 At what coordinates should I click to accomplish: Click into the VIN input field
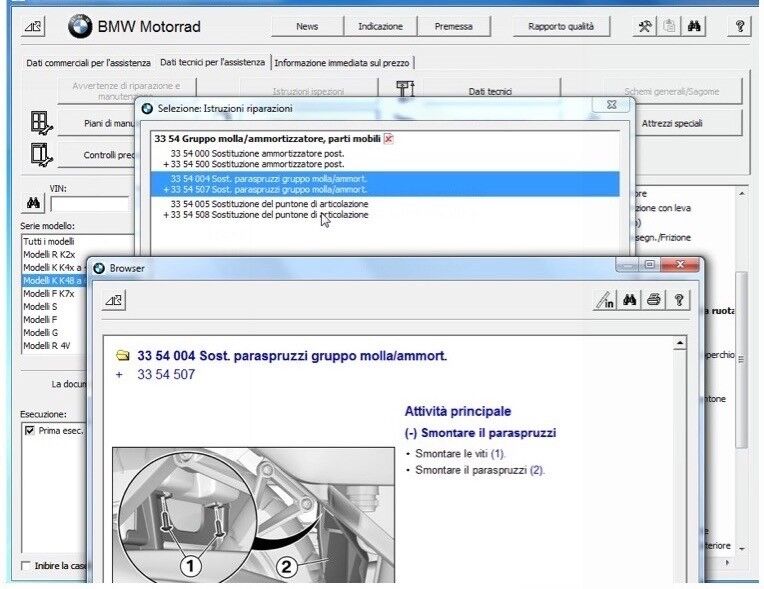tap(90, 204)
